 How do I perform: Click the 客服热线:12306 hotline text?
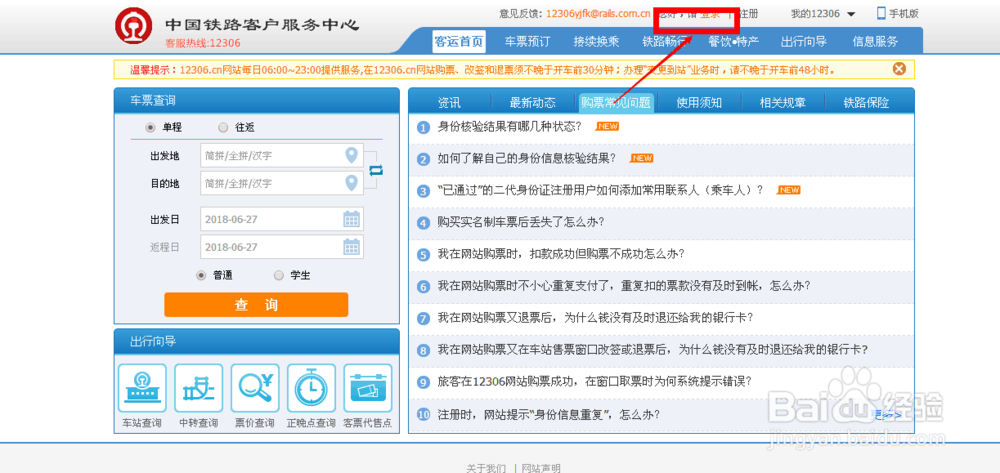tap(203, 43)
